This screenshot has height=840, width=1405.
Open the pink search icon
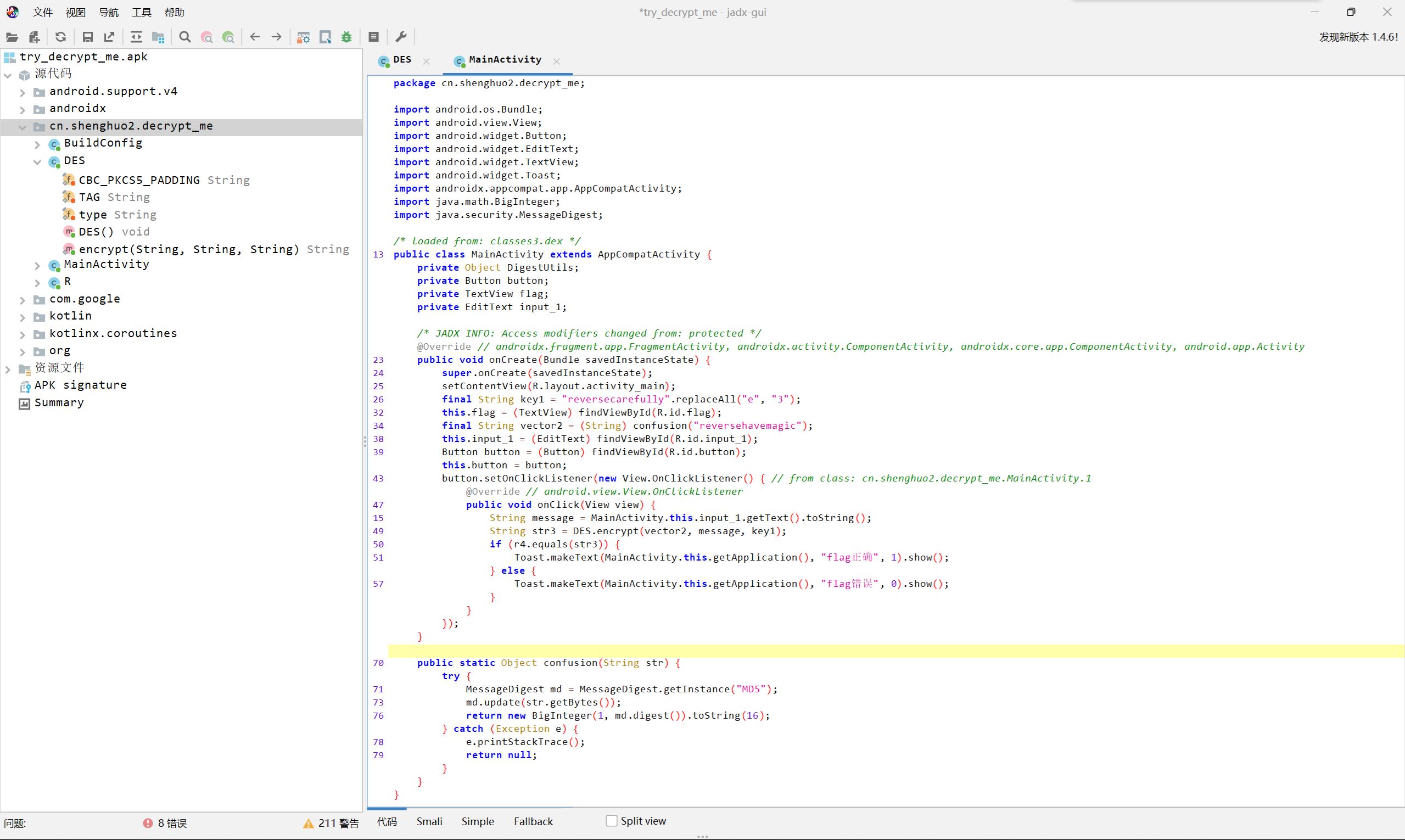point(207,37)
